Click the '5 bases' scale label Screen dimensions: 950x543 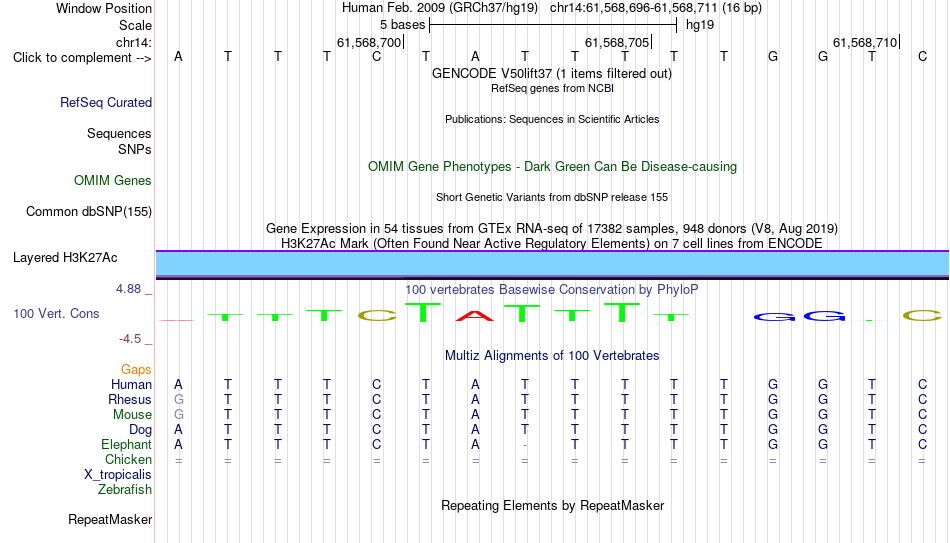point(402,25)
